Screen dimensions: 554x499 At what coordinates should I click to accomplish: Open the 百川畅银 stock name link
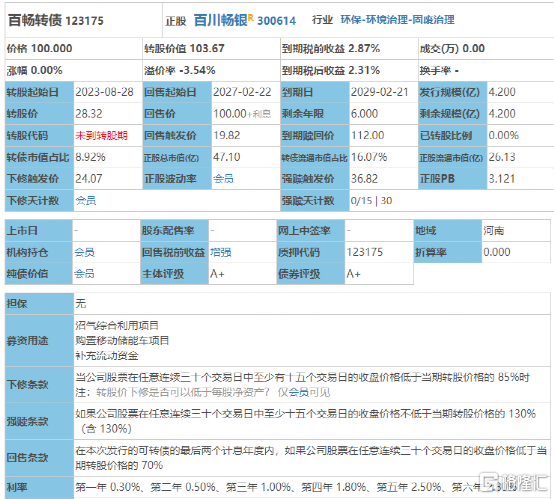pyautogui.click(x=220, y=20)
